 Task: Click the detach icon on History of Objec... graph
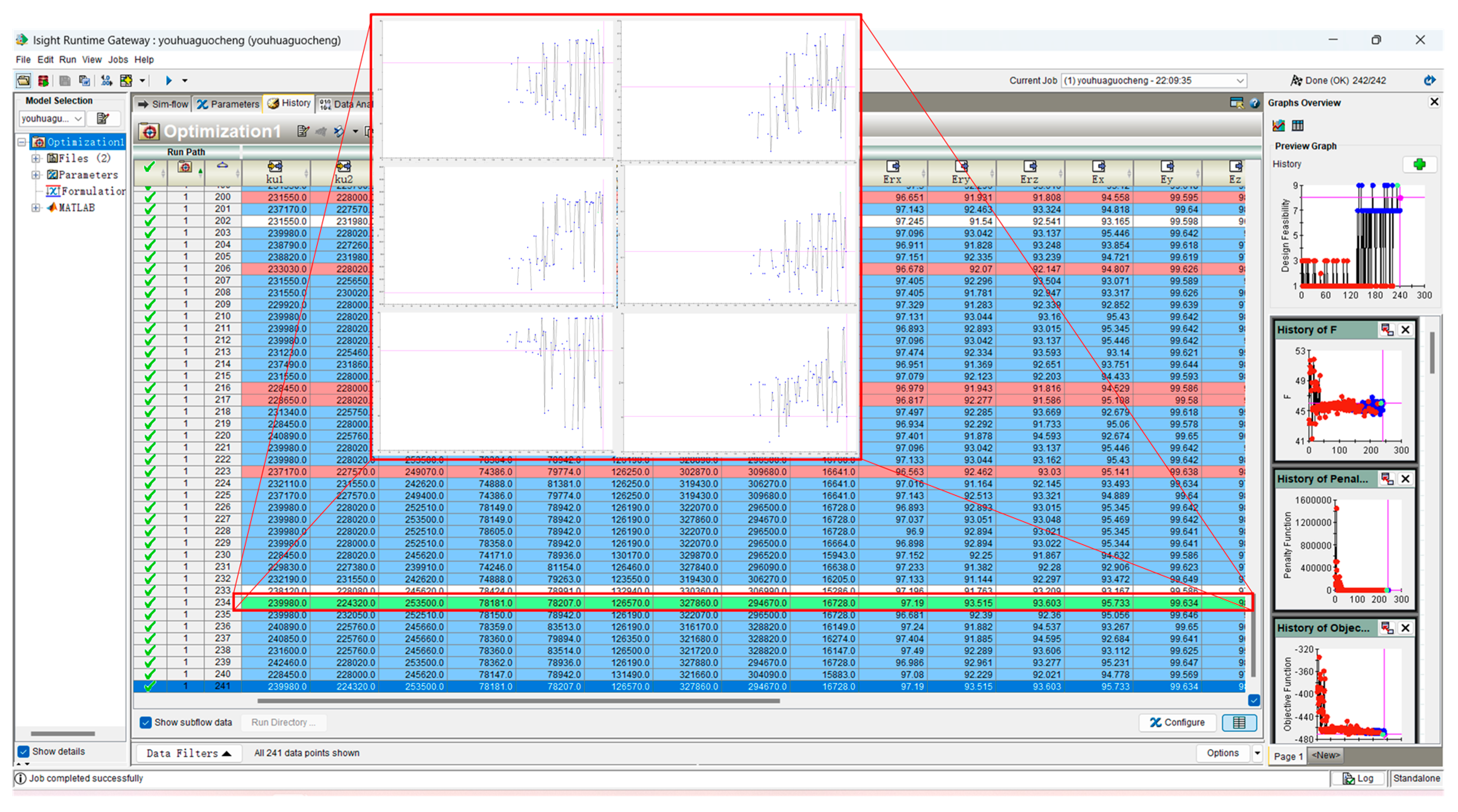coord(1387,628)
